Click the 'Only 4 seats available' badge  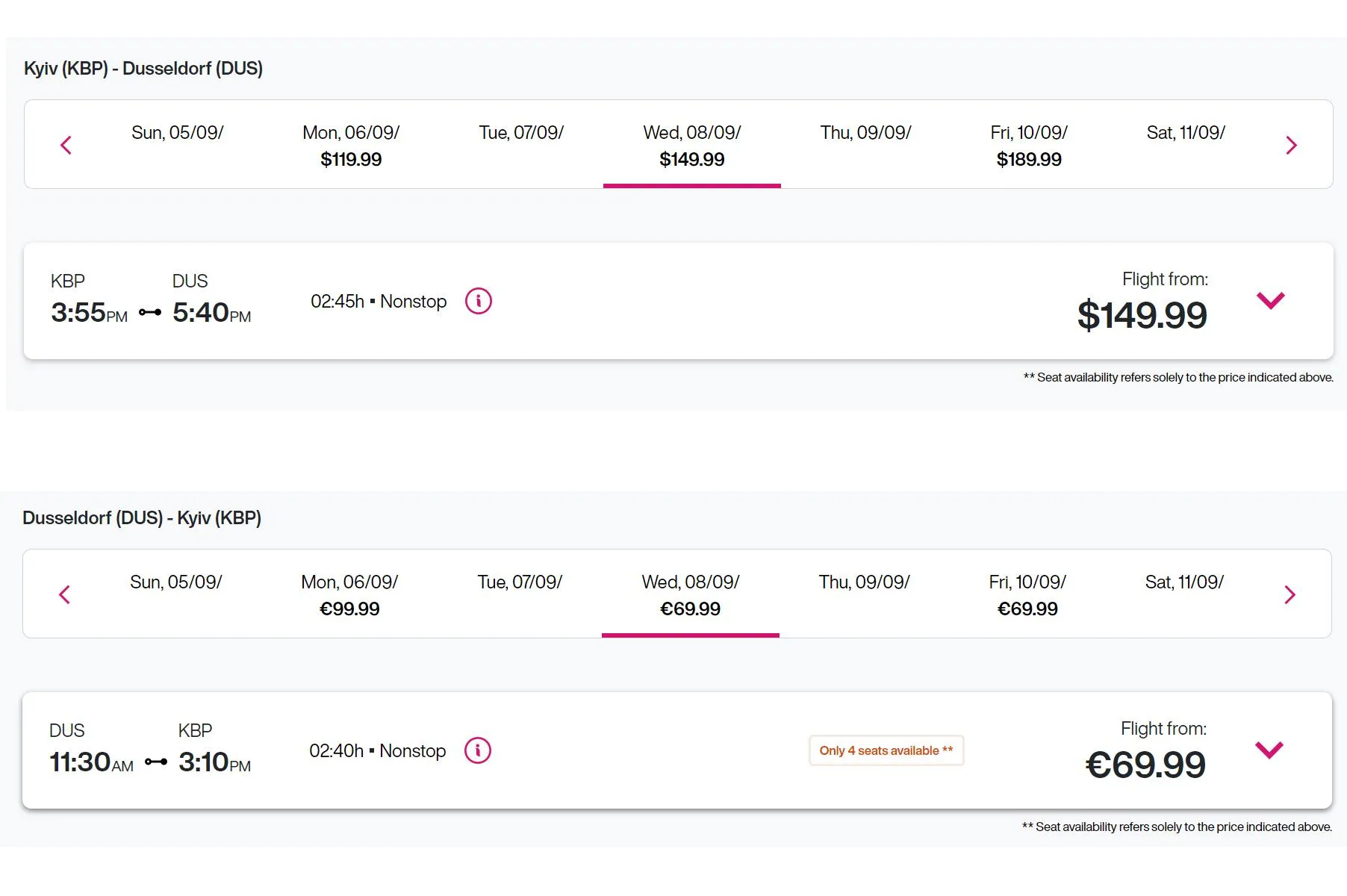(886, 751)
